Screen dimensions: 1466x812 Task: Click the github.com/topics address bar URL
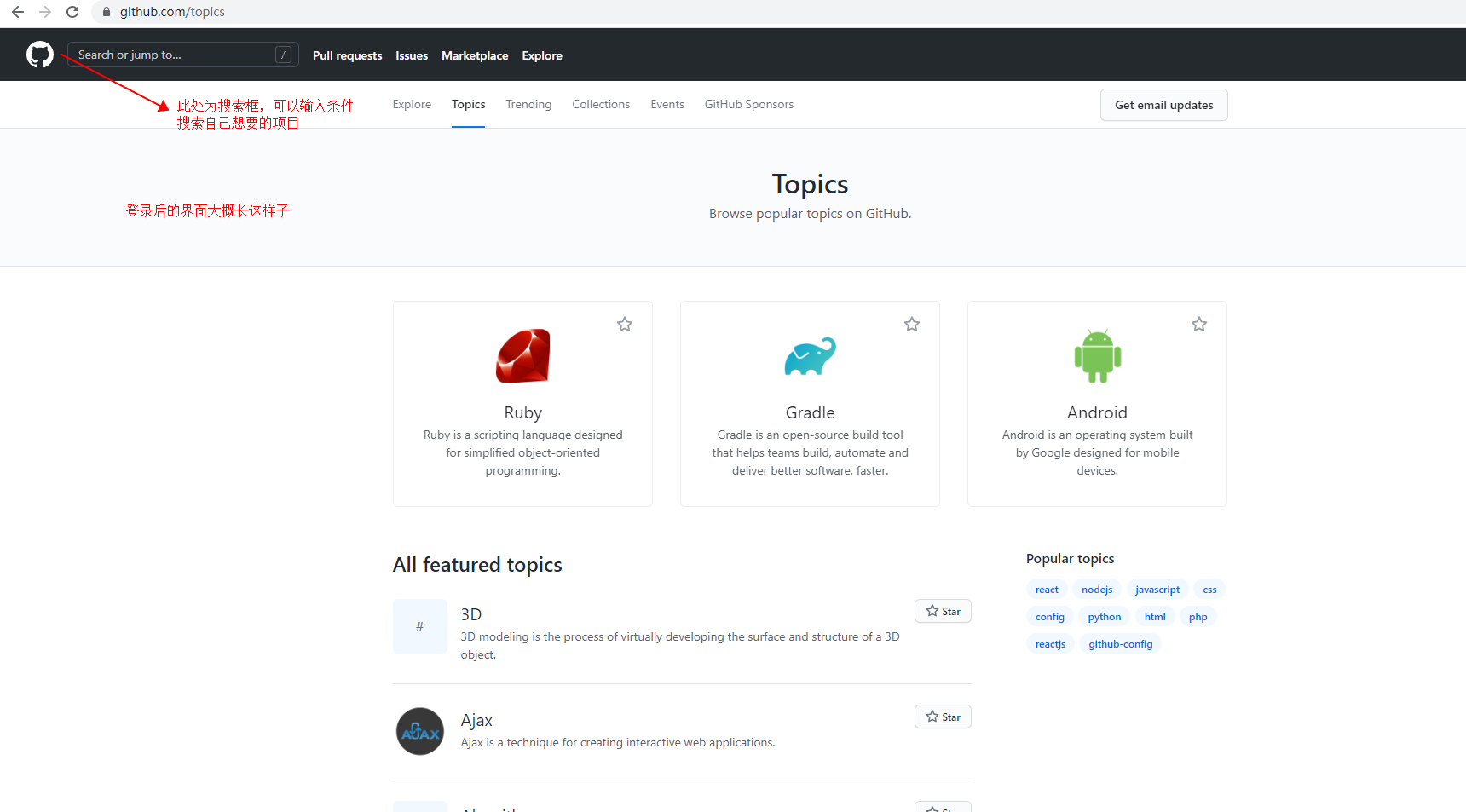point(172,12)
